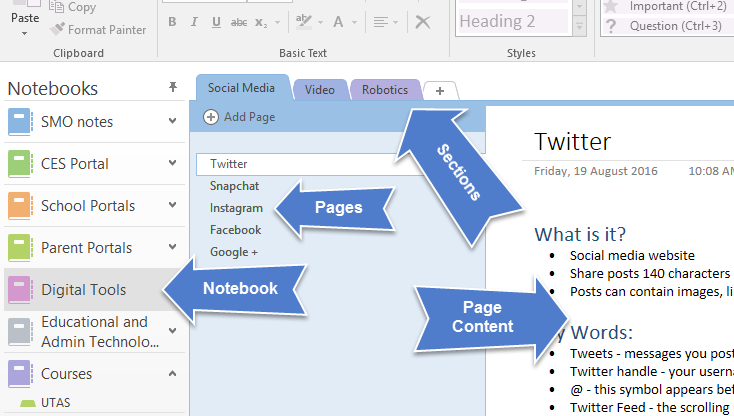Apply the Question tag
The width and height of the screenshot is (734, 416).
tap(663, 26)
